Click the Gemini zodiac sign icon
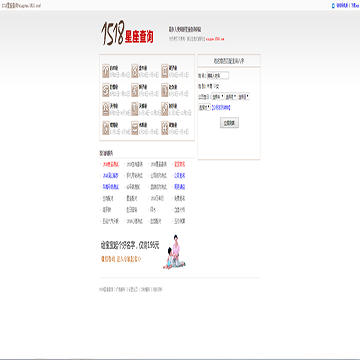Viewport: 360px width, 360px height. 165,71
